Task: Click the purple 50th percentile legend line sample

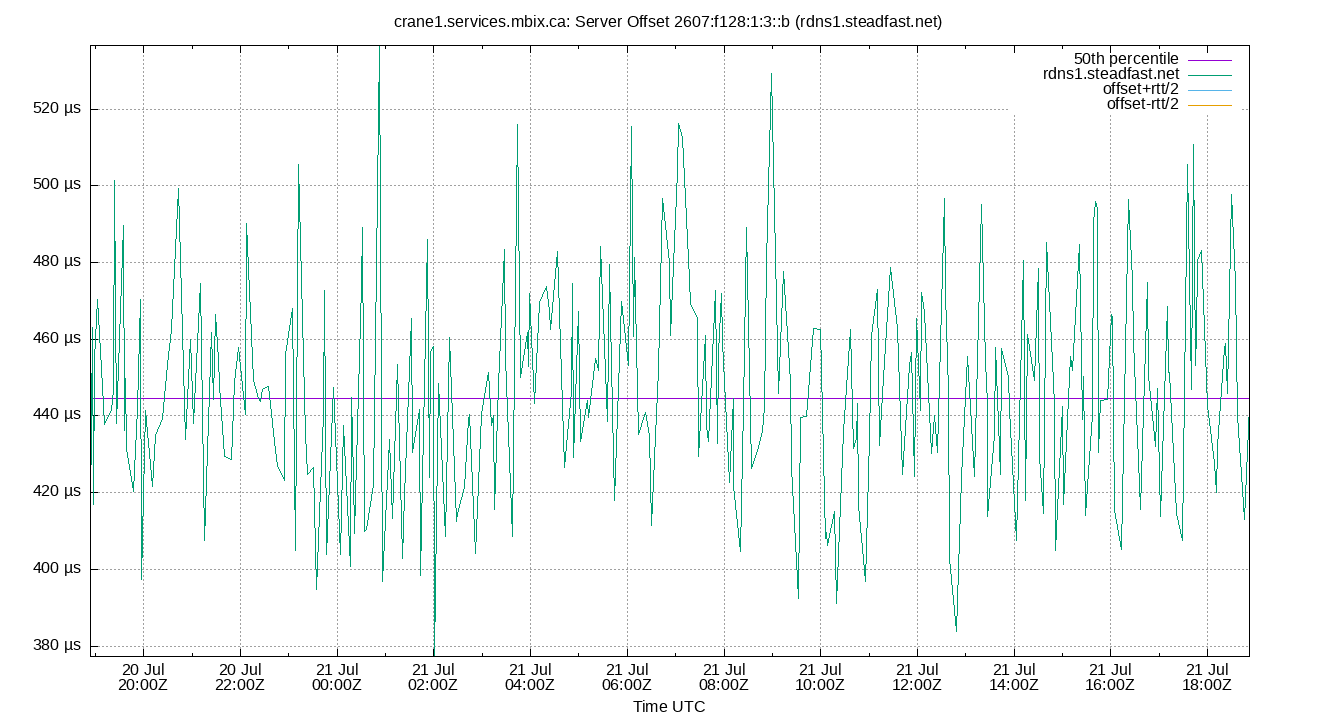Action: pyautogui.click(x=1210, y=59)
